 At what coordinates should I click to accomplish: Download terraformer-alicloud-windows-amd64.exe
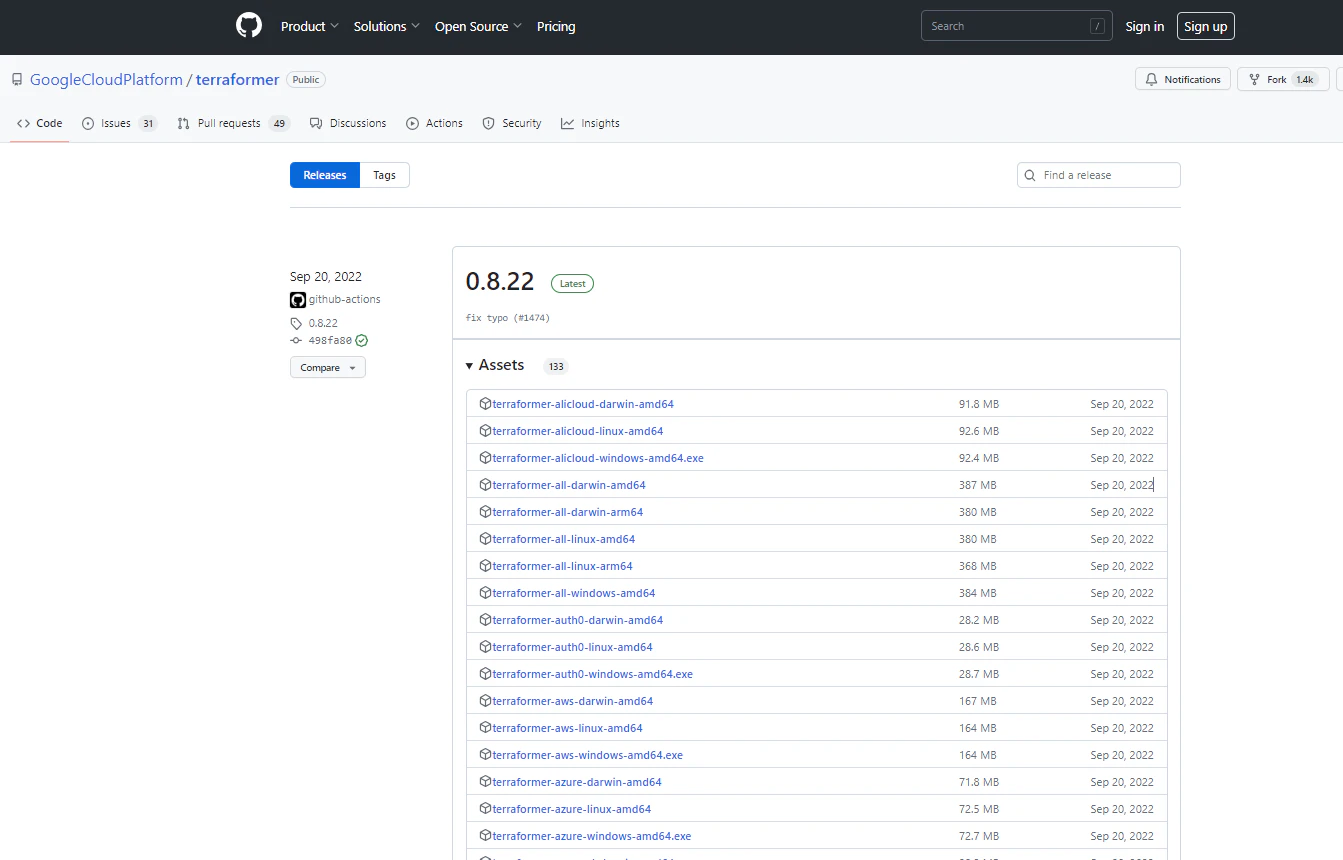tap(598, 458)
